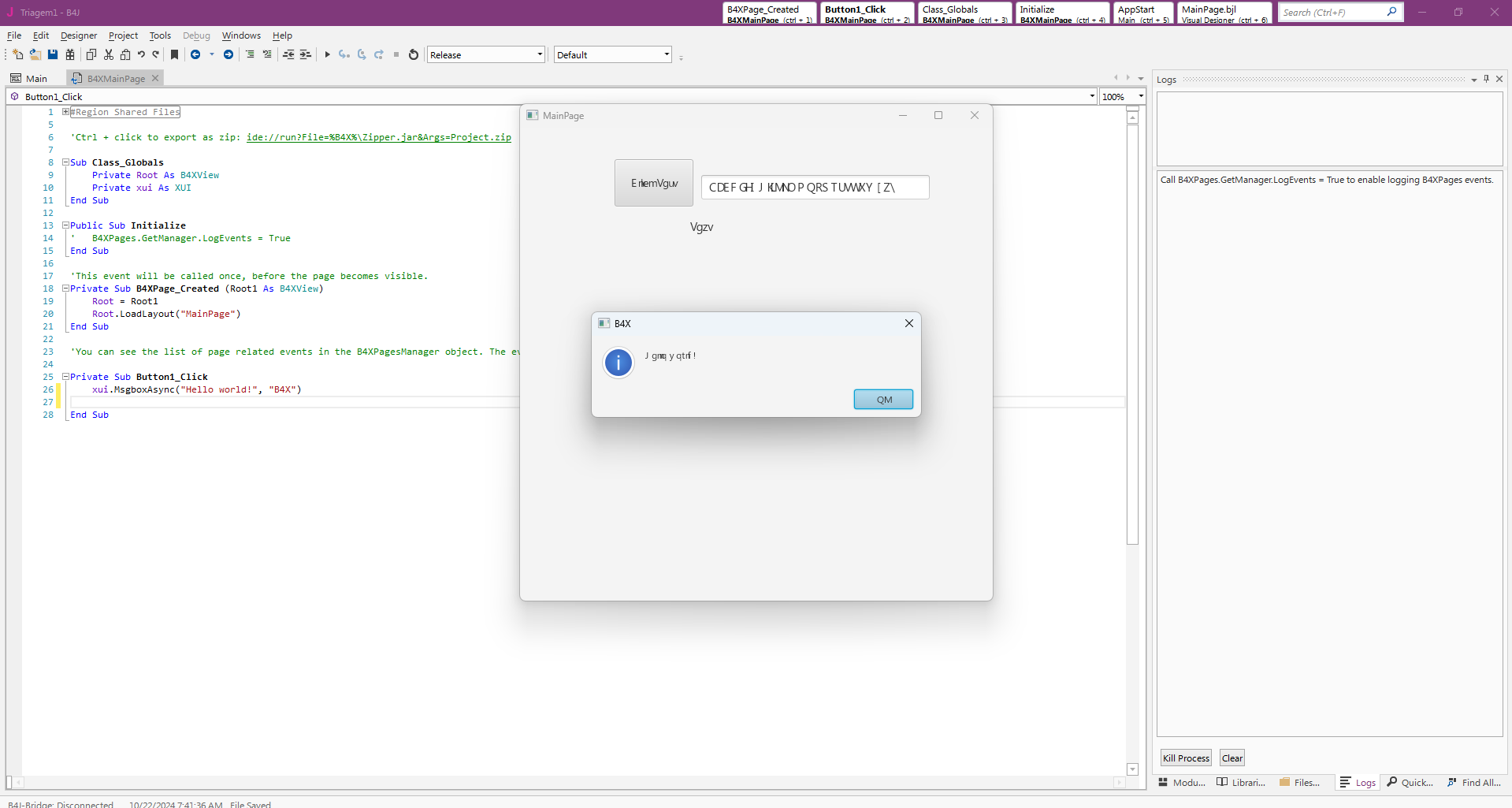Image resolution: width=1512 pixels, height=808 pixels.
Task: Open the back navigation history dropdown arrow
Action: click(212, 54)
